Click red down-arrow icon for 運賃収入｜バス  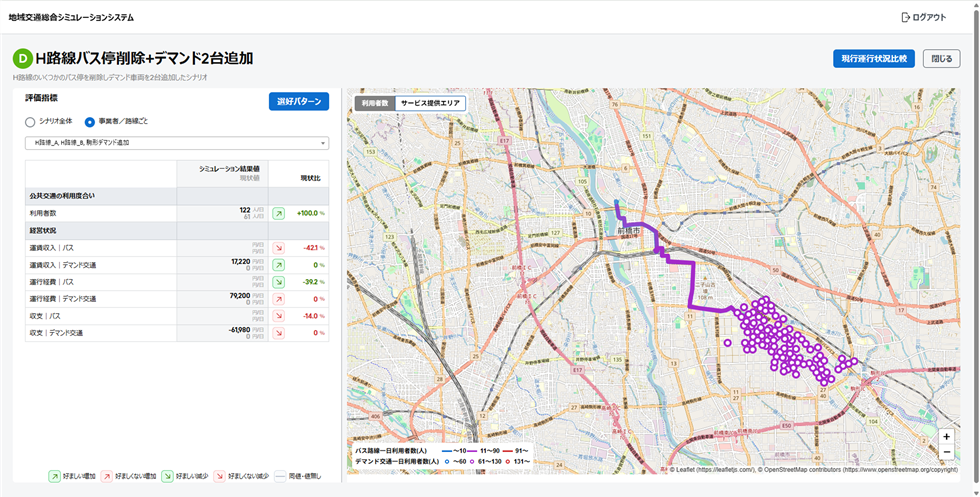279,248
